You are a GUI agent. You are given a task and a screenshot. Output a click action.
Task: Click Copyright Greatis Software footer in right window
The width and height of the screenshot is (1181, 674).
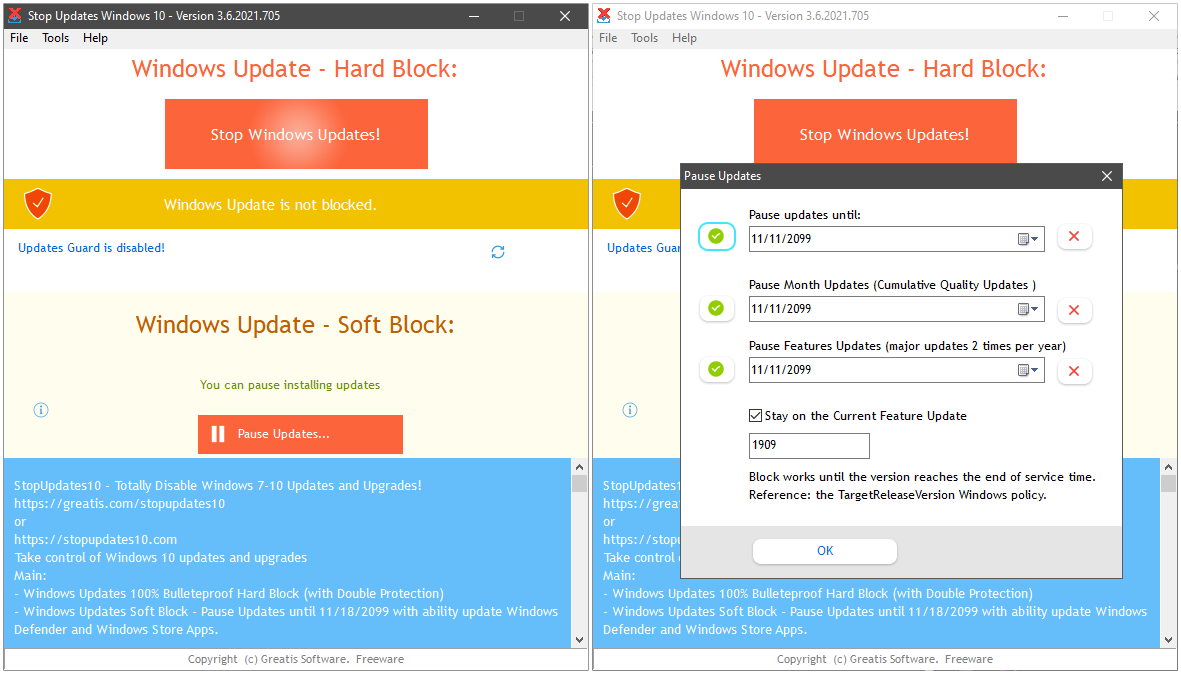click(885, 659)
